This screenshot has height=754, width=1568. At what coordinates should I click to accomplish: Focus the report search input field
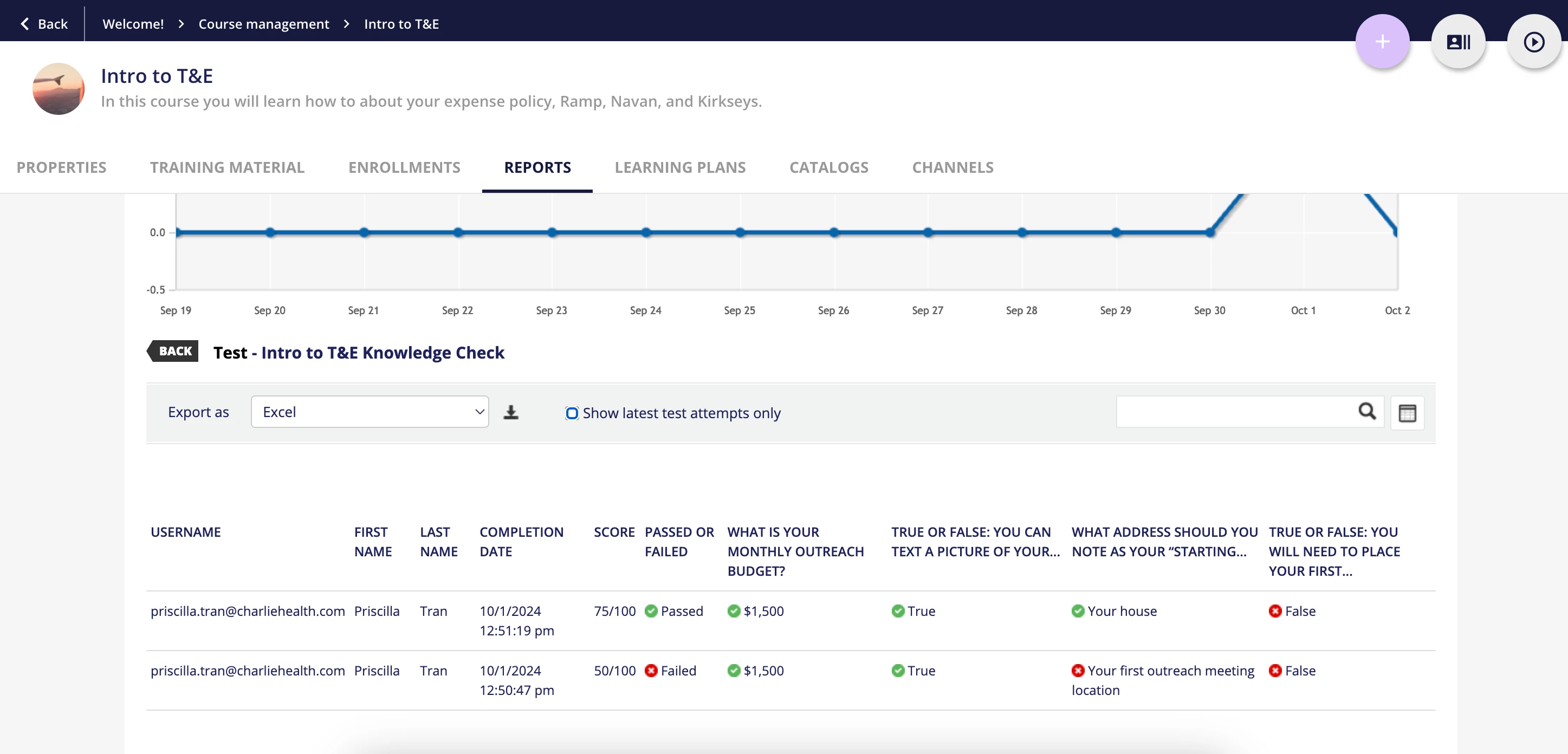[x=1236, y=412]
